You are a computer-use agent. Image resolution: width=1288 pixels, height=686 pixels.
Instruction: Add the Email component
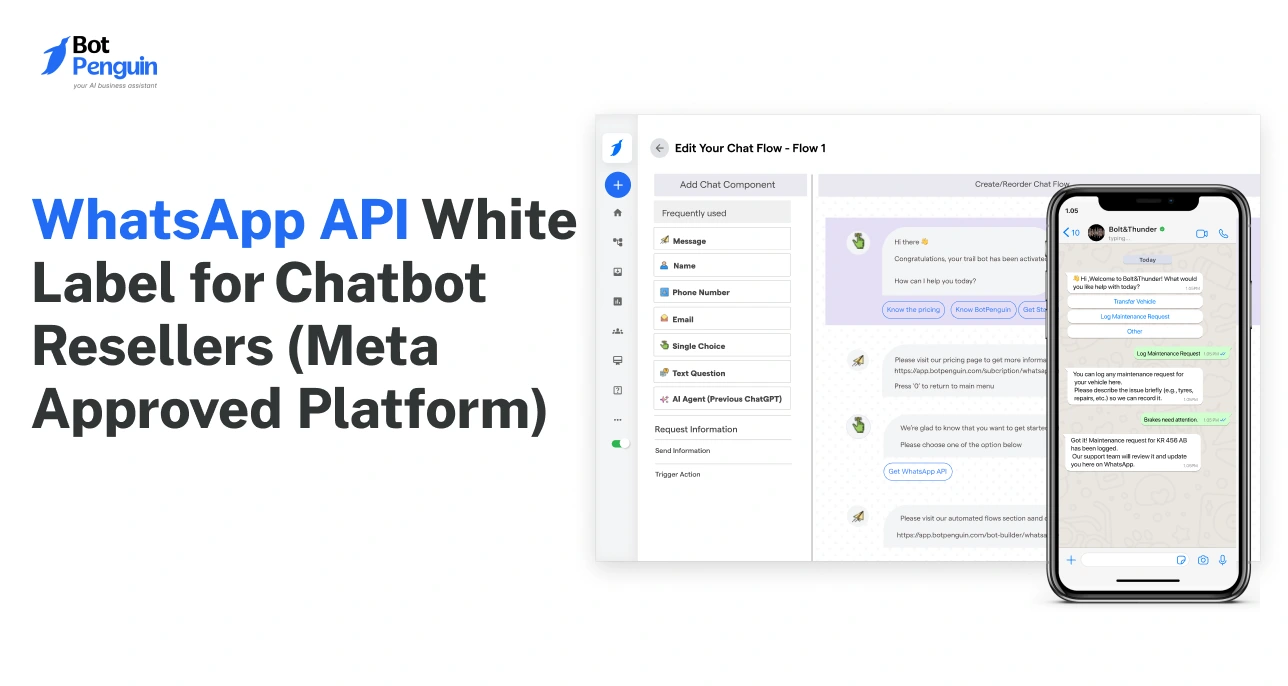[722, 319]
